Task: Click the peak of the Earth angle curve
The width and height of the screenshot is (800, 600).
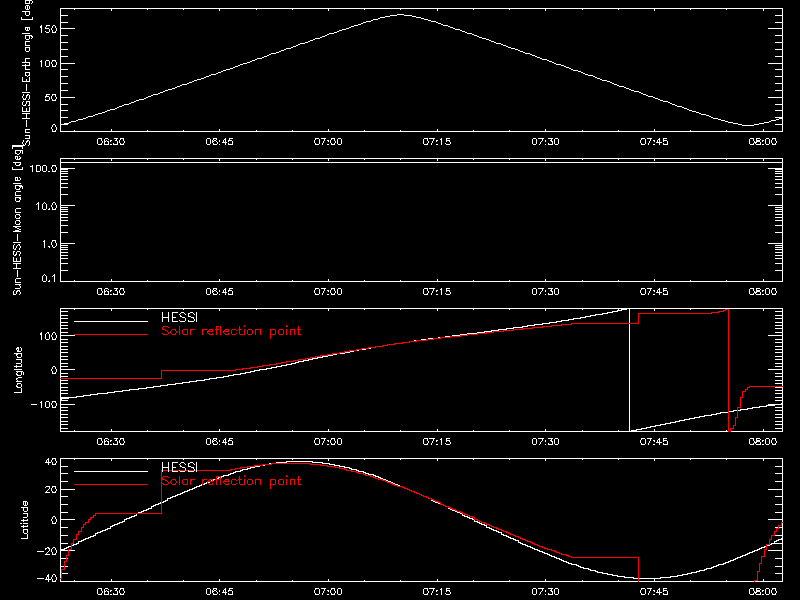Action: tap(400, 15)
